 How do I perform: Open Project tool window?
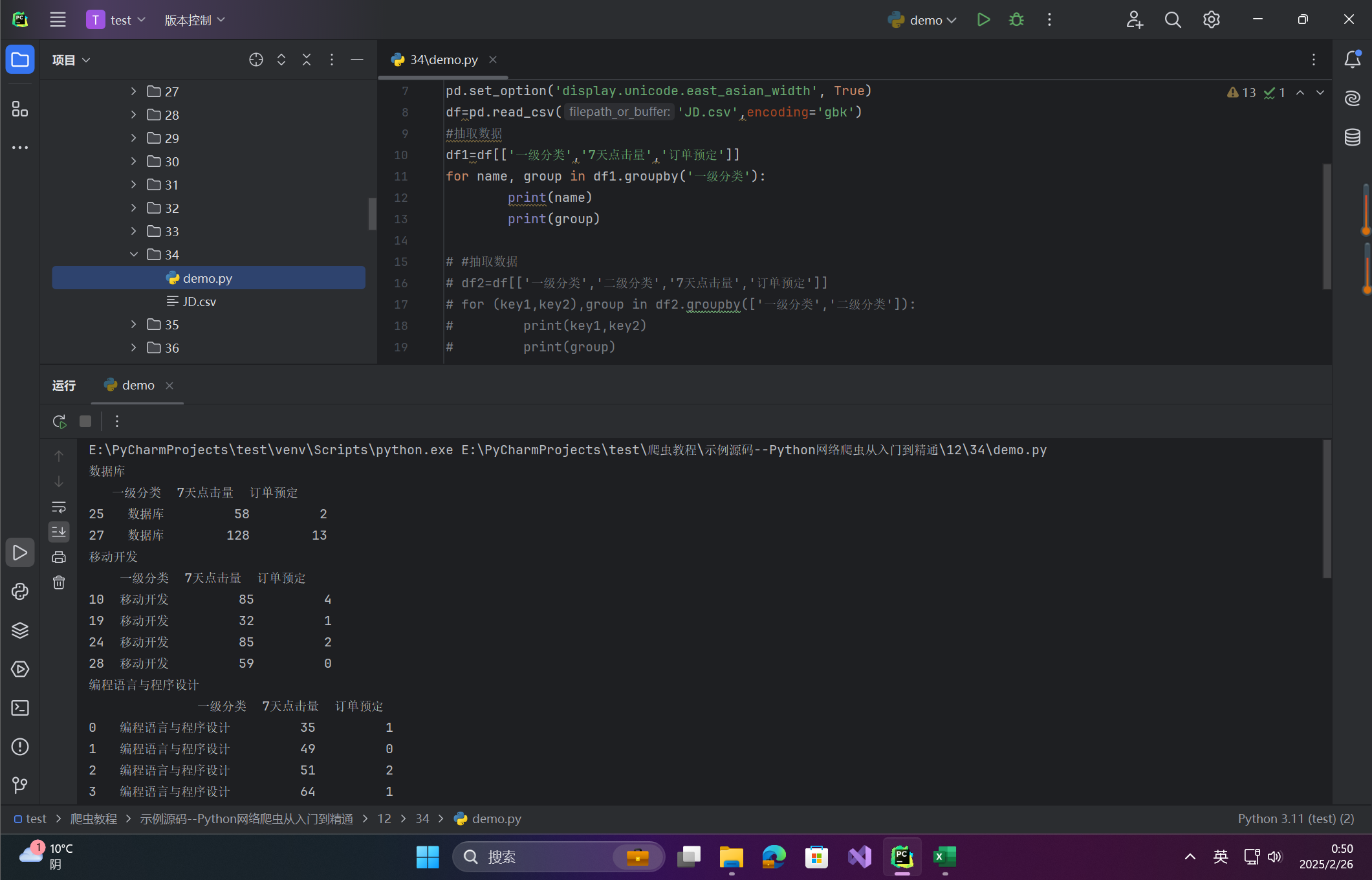[20, 60]
